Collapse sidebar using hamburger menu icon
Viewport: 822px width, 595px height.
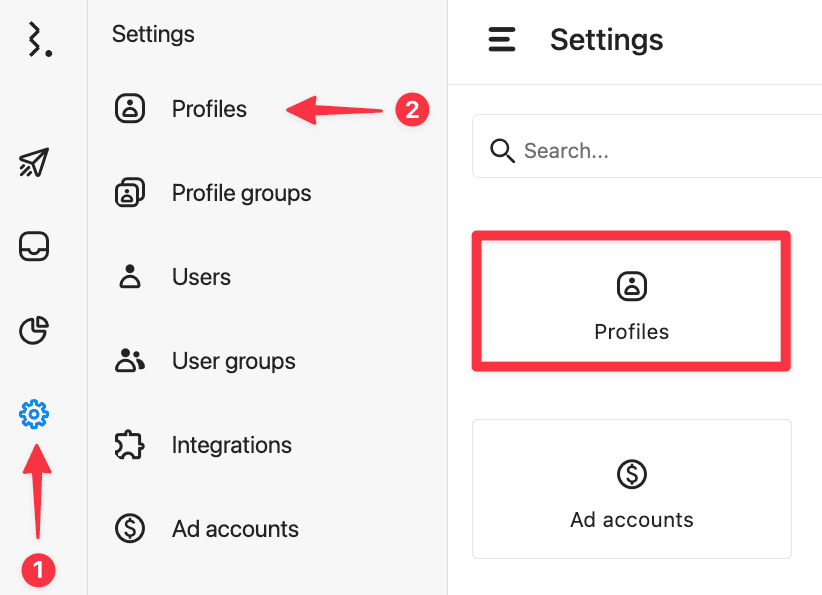[x=502, y=39]
